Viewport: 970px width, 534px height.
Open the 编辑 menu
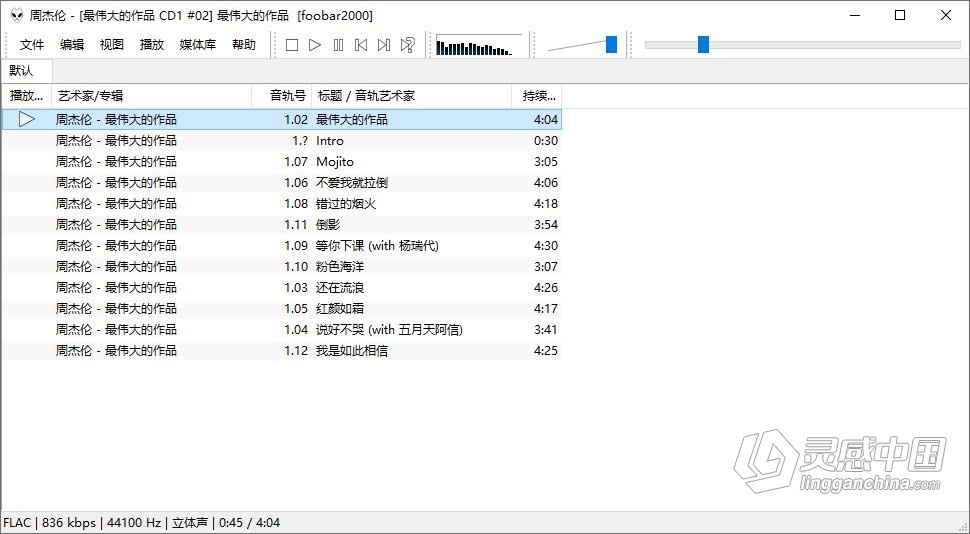(72, 45)
